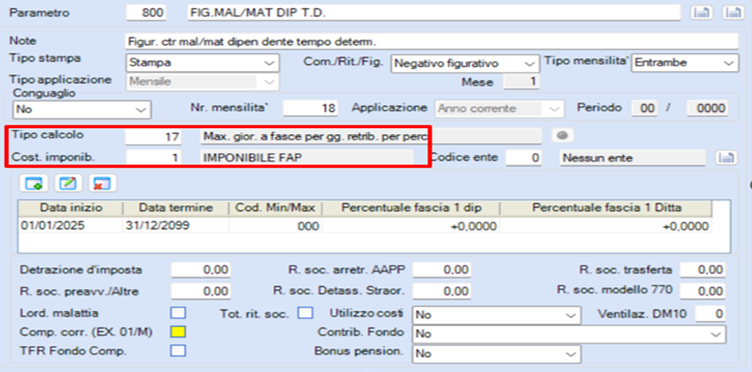Click Ventilaz. DM10 field
The image size is (752, 372).
click(710, 314)
